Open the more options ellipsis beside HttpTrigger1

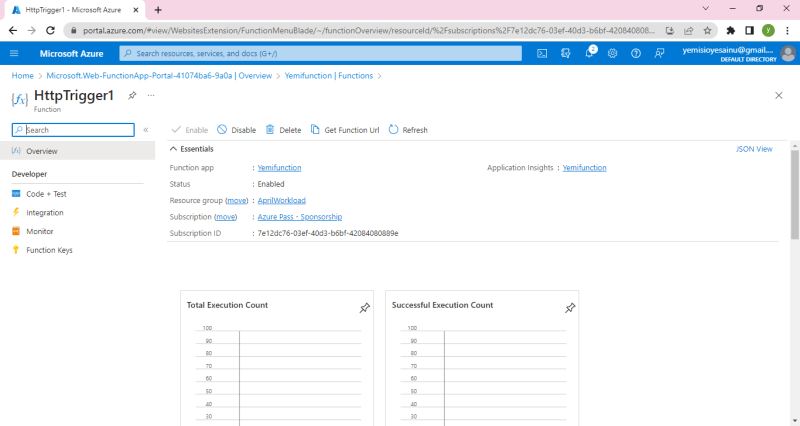[x=151, y=95]
